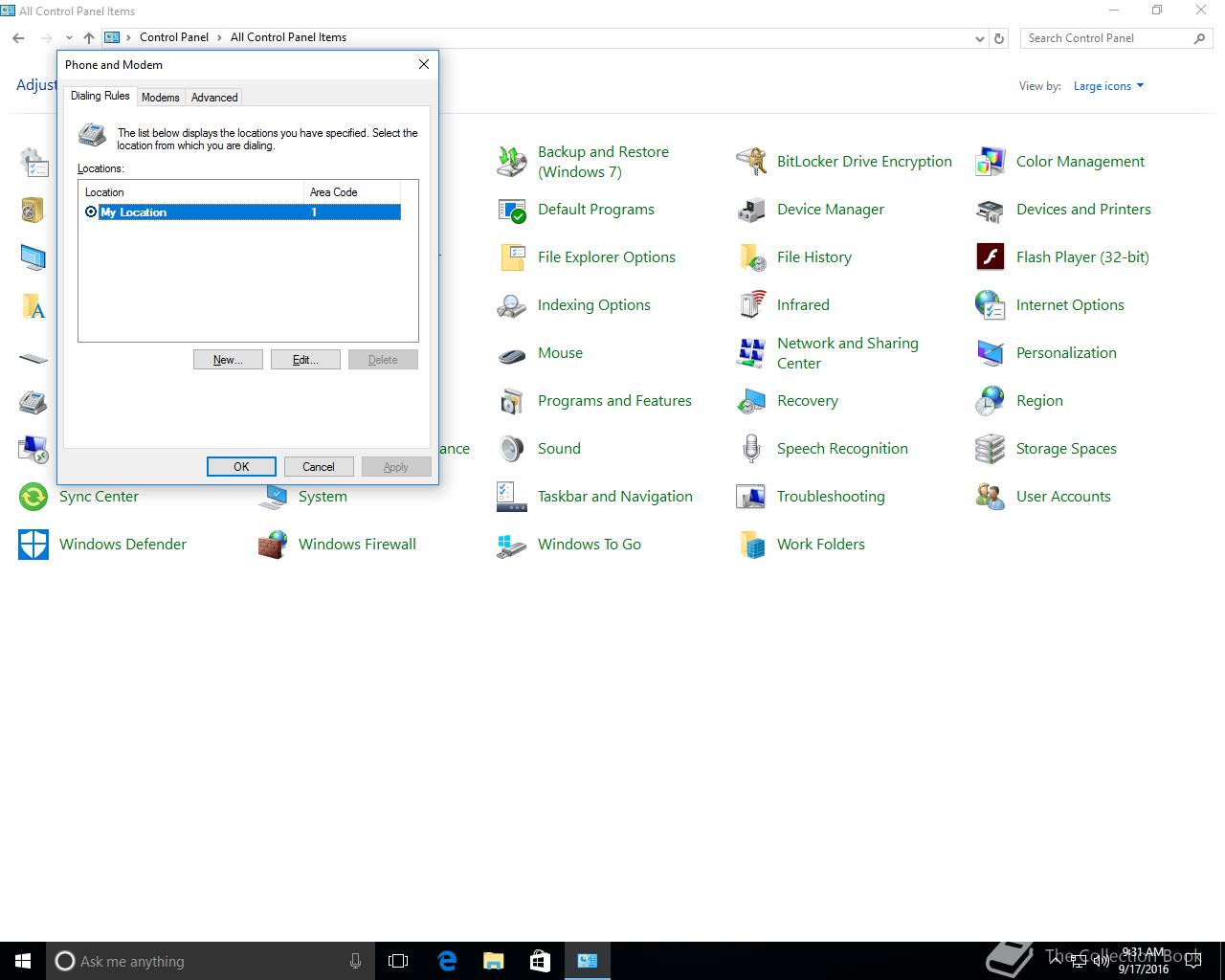Open the address bar history dropdown

979,38
